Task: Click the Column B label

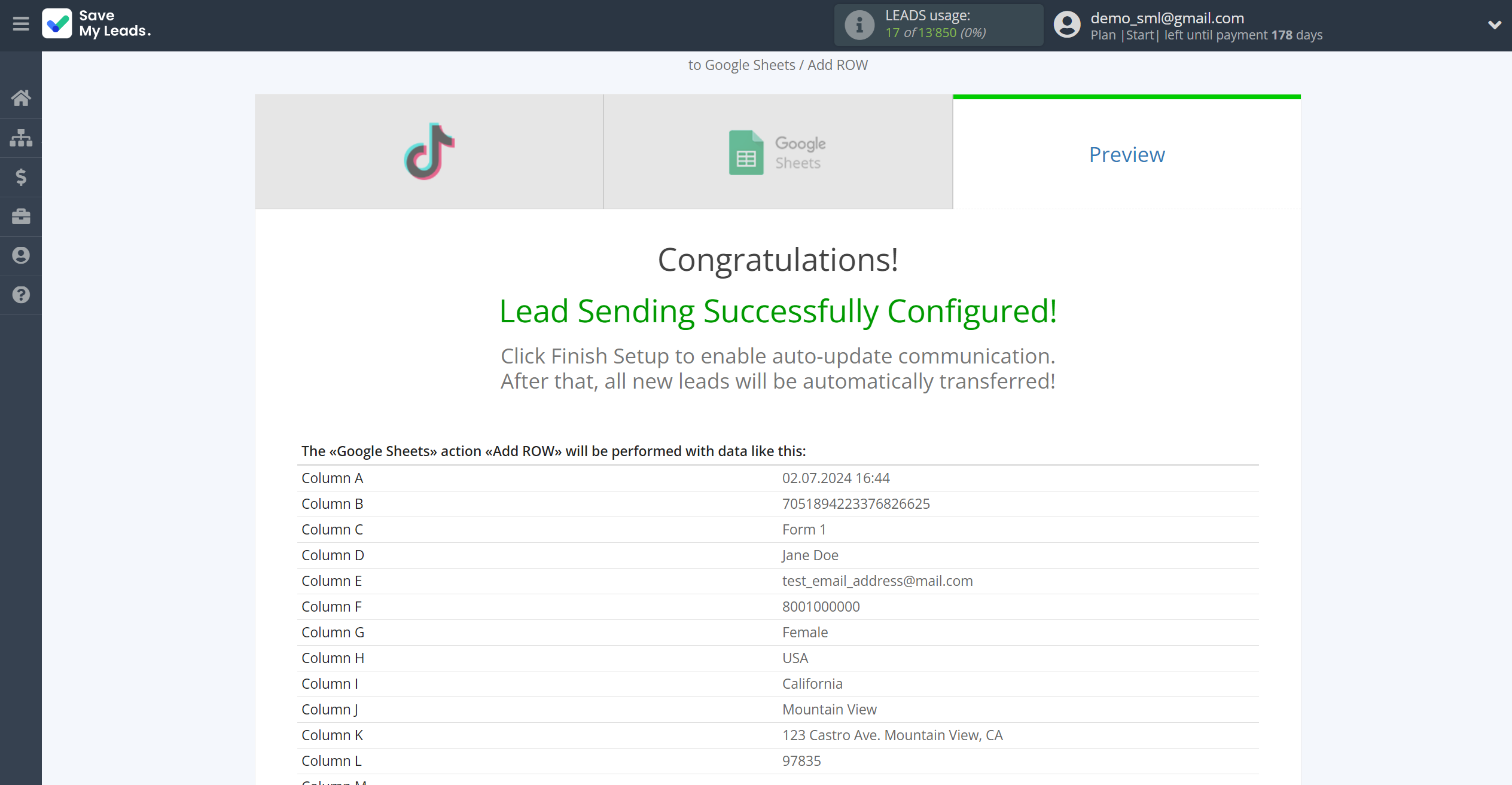Action: point(332,503)
